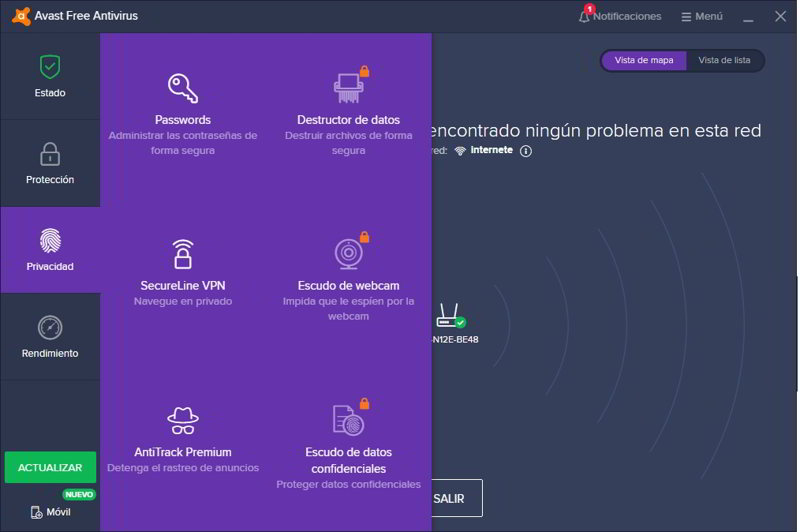Viewport: 800px width, 532px height.
Task: Open the Estado shield icon
Action: pyautogui.click(x=50, y=67)
